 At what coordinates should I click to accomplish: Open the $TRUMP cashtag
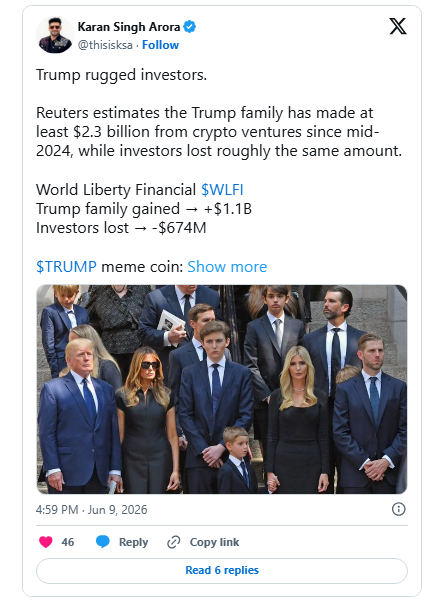click(66, 266)
